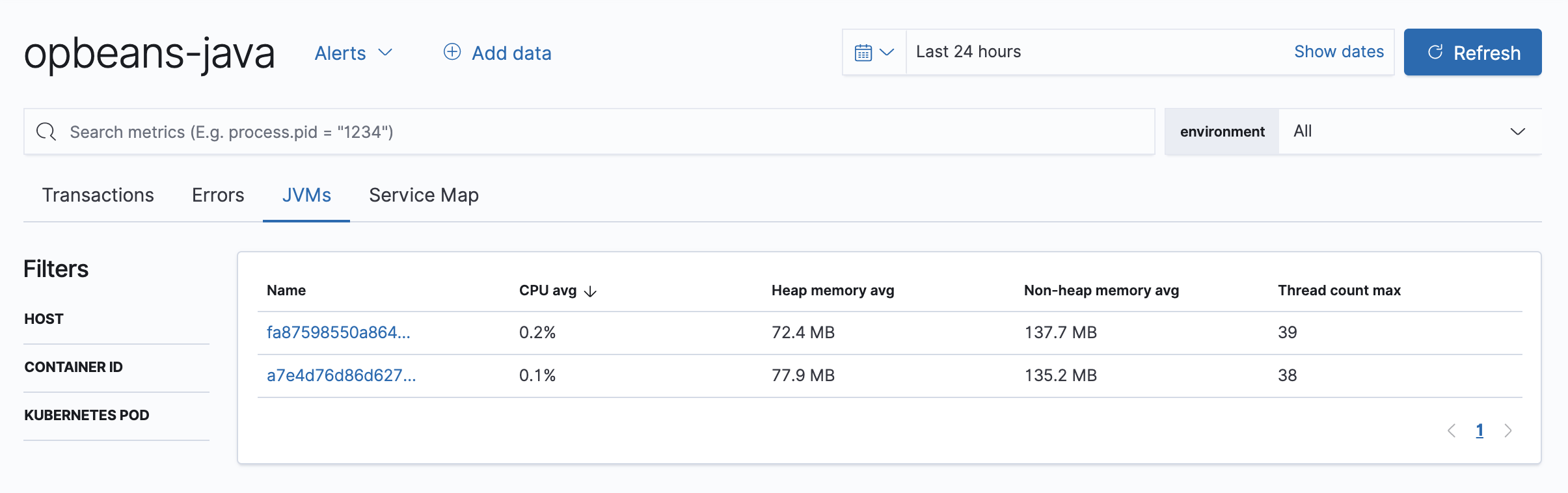Go to previous page arrow

pos(1452,431)
